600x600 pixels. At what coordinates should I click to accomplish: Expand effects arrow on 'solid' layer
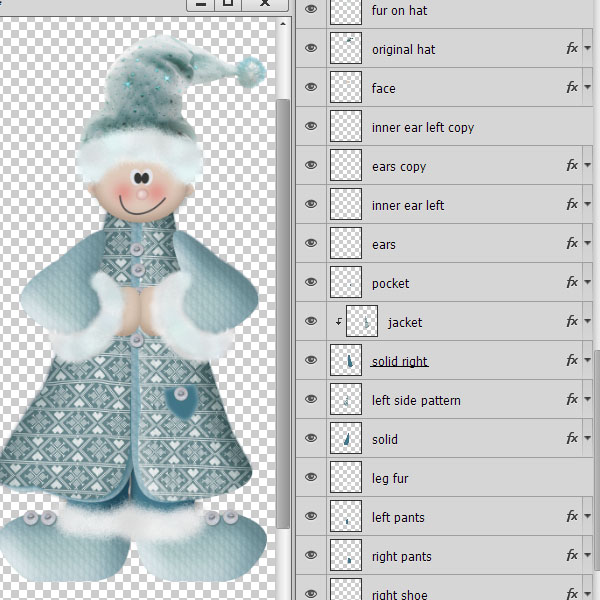tap(587, 439)
